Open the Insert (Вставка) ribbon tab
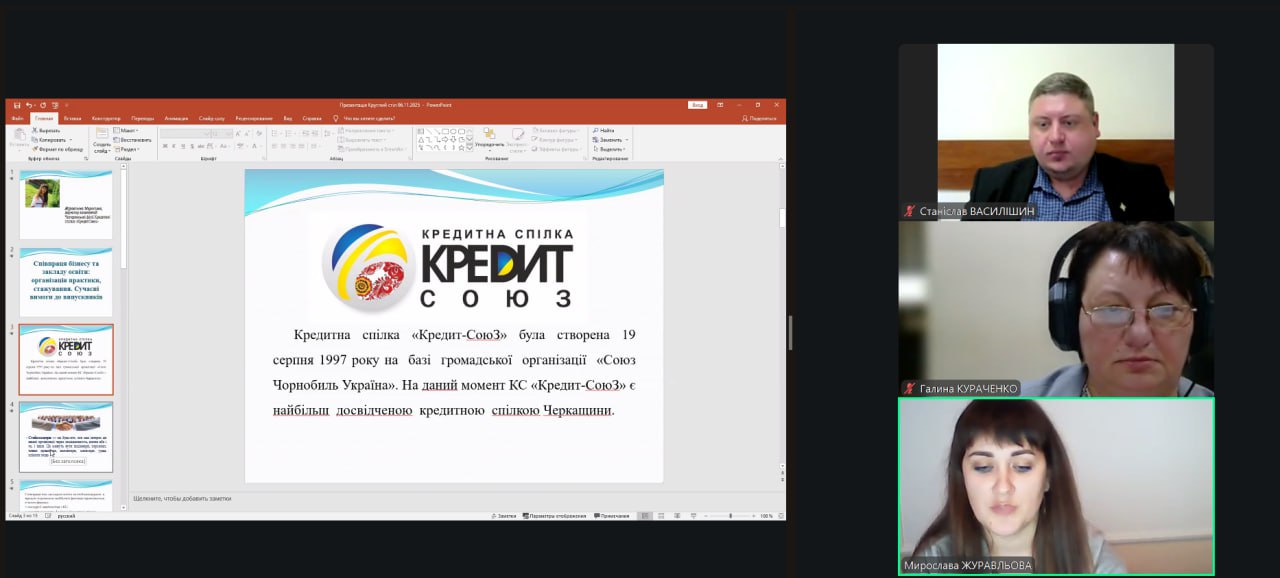Screen dimensions: 1280x578 pos(72,118)
